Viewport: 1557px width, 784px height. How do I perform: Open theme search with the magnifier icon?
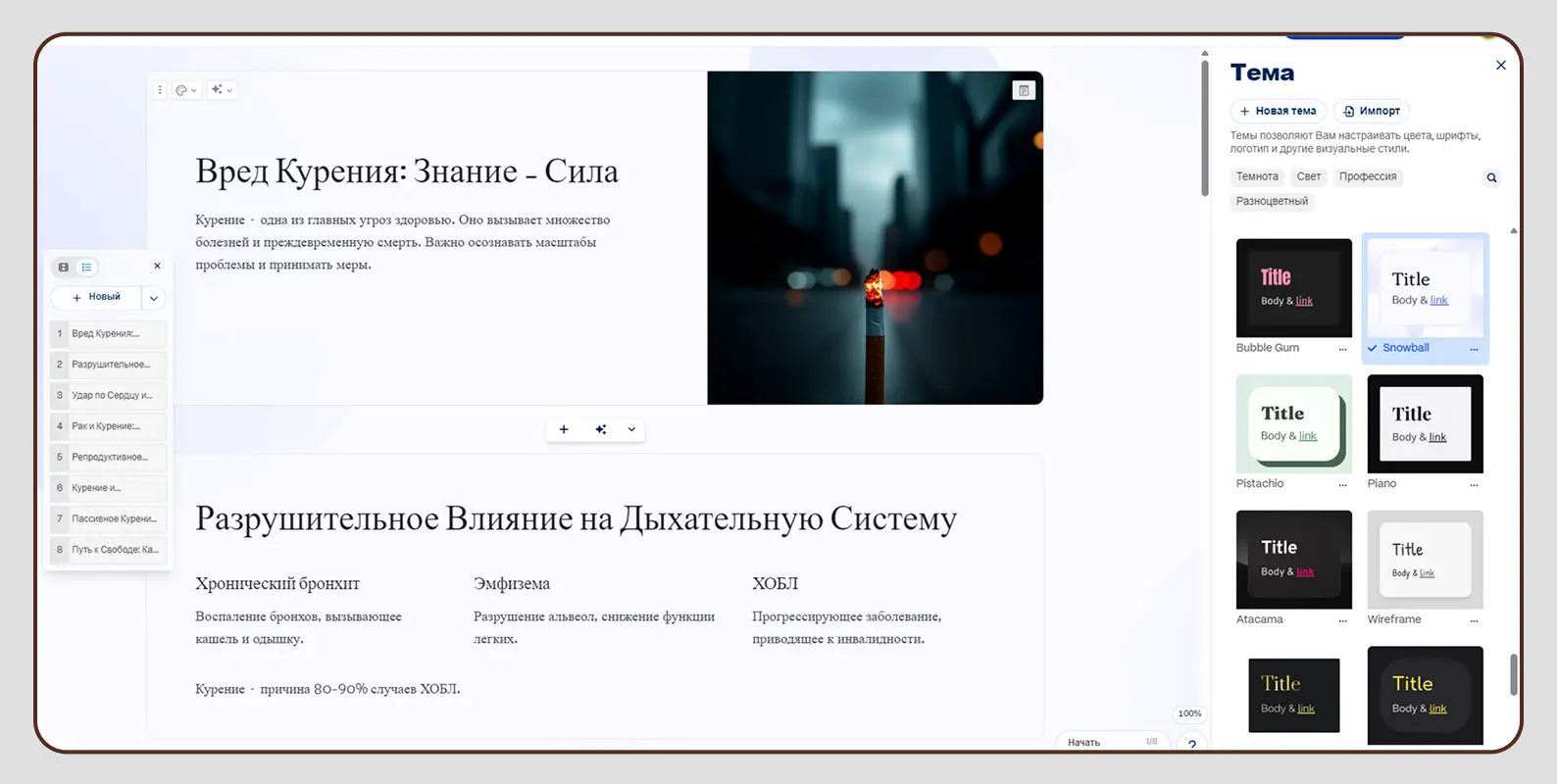point(1491,177)
